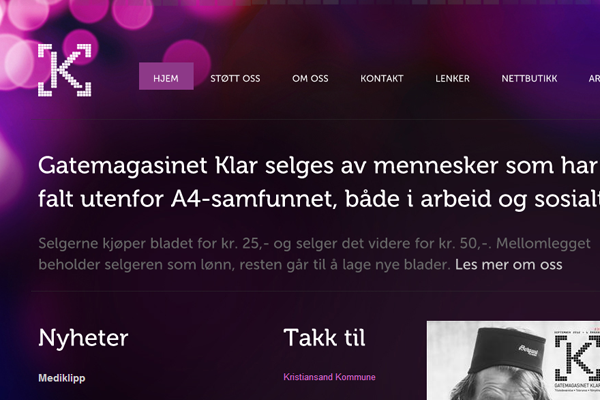
Task: Select KONTAKT in the navigation bar
Action: click(x=382, y=78)
